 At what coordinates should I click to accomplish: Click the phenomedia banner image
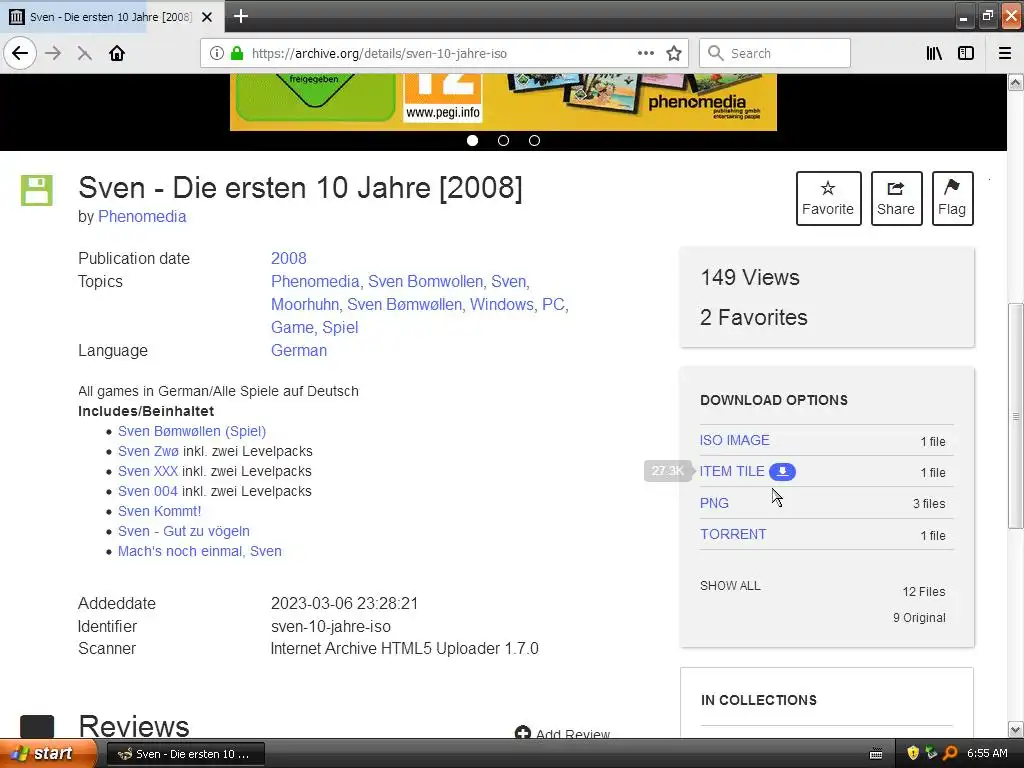pyautogui.click(x=503, y=102)
